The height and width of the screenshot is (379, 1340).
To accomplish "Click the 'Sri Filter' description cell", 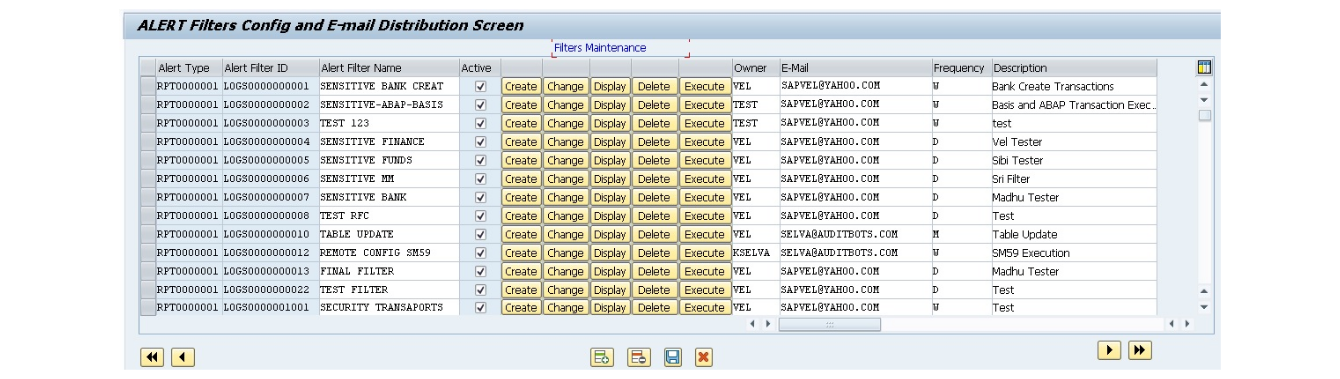I will click(1073, 179).
